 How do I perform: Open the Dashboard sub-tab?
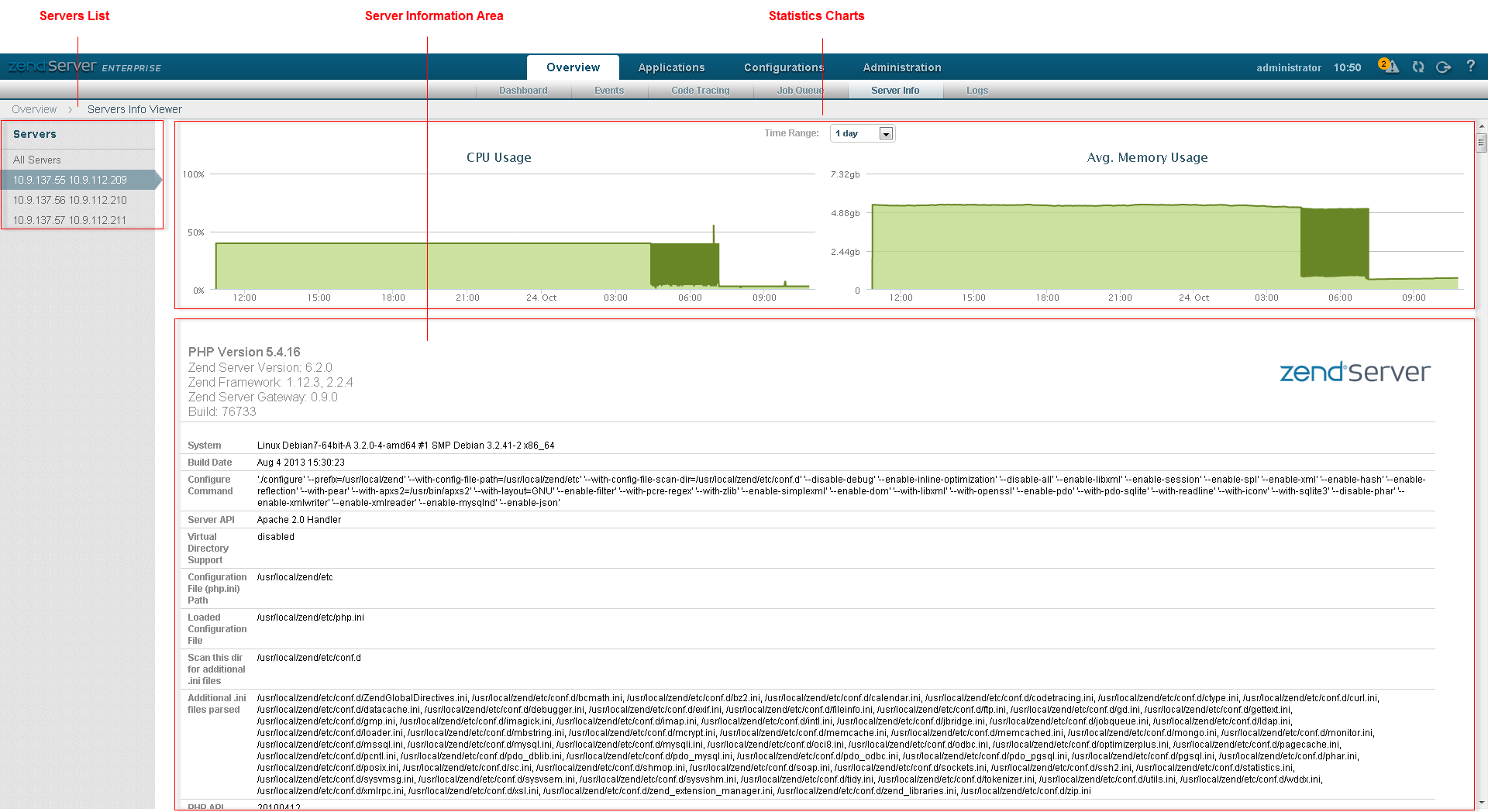pos(523,91)
